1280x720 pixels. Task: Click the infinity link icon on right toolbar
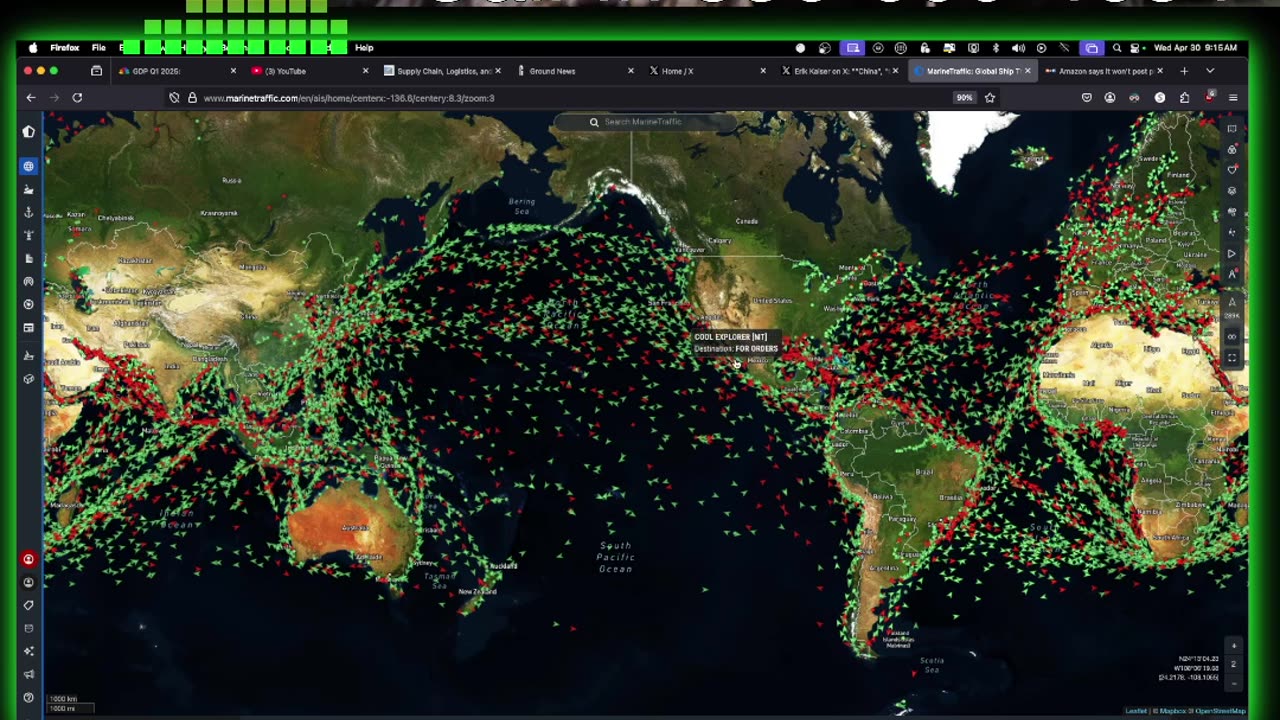[x=1232, y=337]
